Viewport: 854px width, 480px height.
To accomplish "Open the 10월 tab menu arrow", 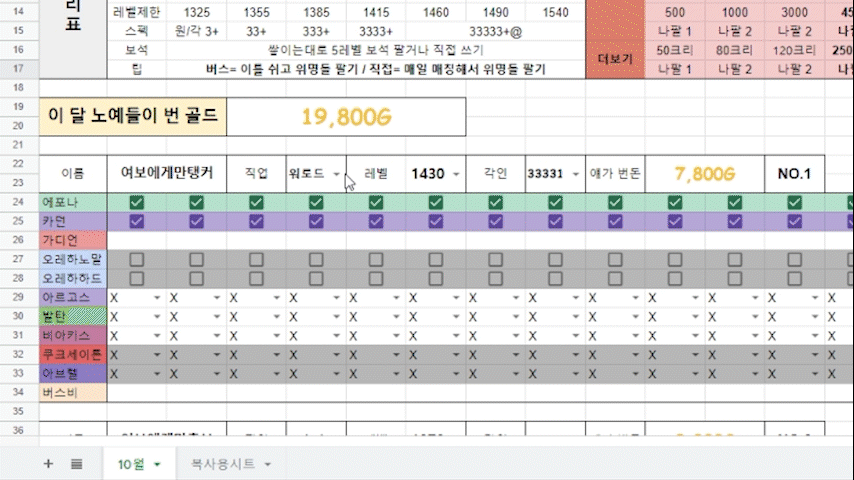I will [x=157, y=465].
